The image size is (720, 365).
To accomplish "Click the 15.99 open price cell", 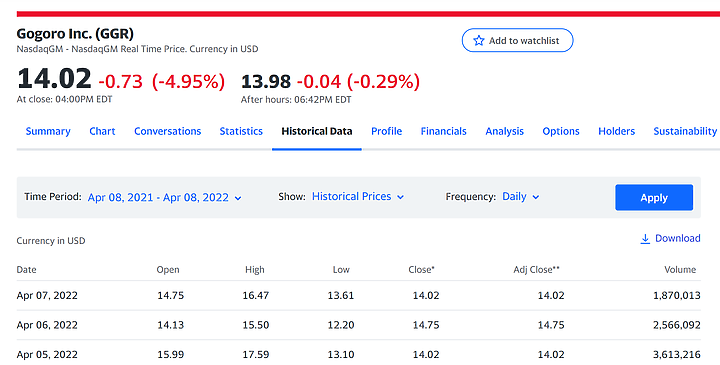I will [x=171, y=354].
